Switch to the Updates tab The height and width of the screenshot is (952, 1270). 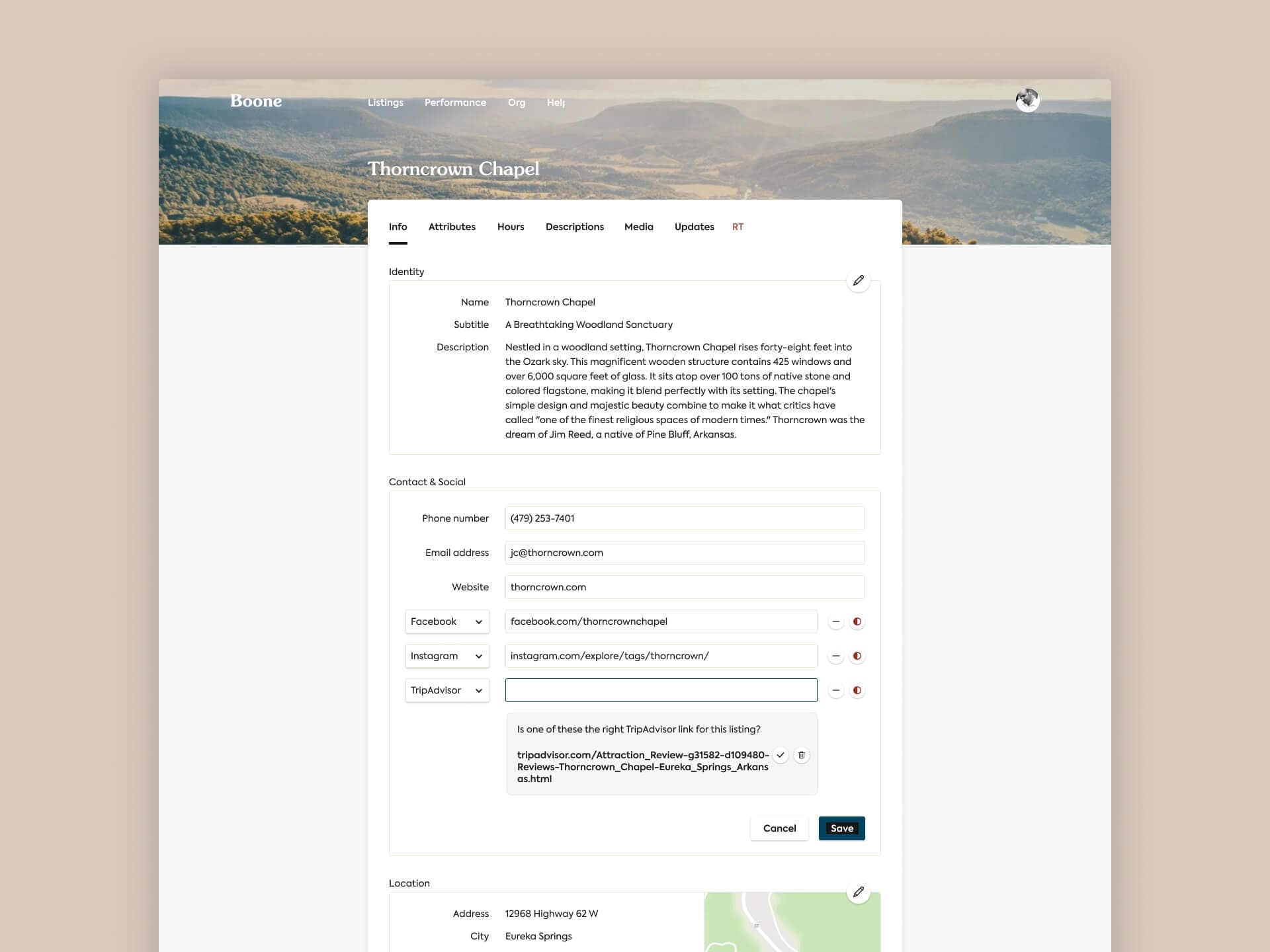[695, 227]
